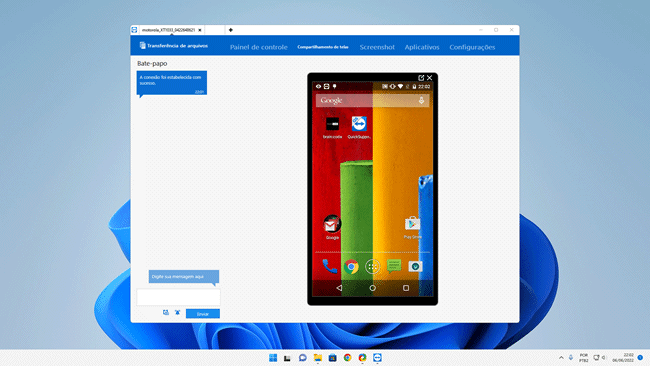Click the nudge icon next to Enviar
This screenshot has height=366, width=650.
click(177, 313)
